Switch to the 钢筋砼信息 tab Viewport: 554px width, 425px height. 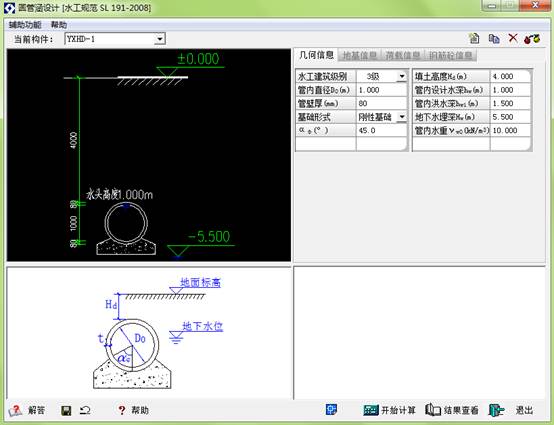click(x=450, y=55)
